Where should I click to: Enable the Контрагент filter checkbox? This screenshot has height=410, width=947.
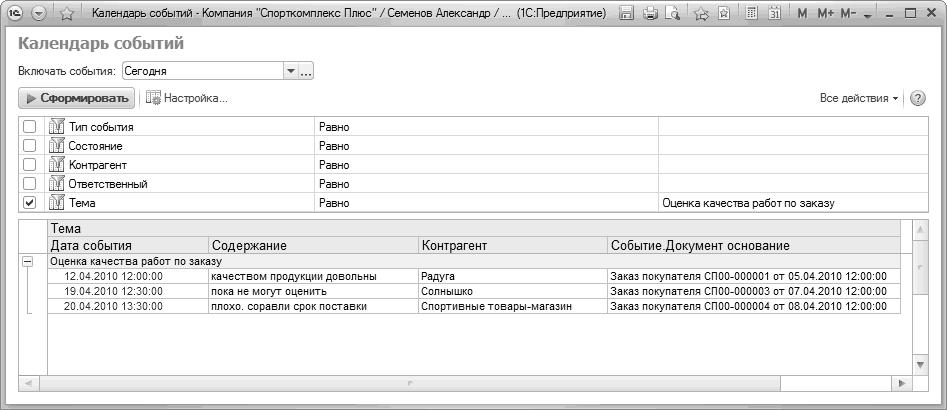pos(29,165)
